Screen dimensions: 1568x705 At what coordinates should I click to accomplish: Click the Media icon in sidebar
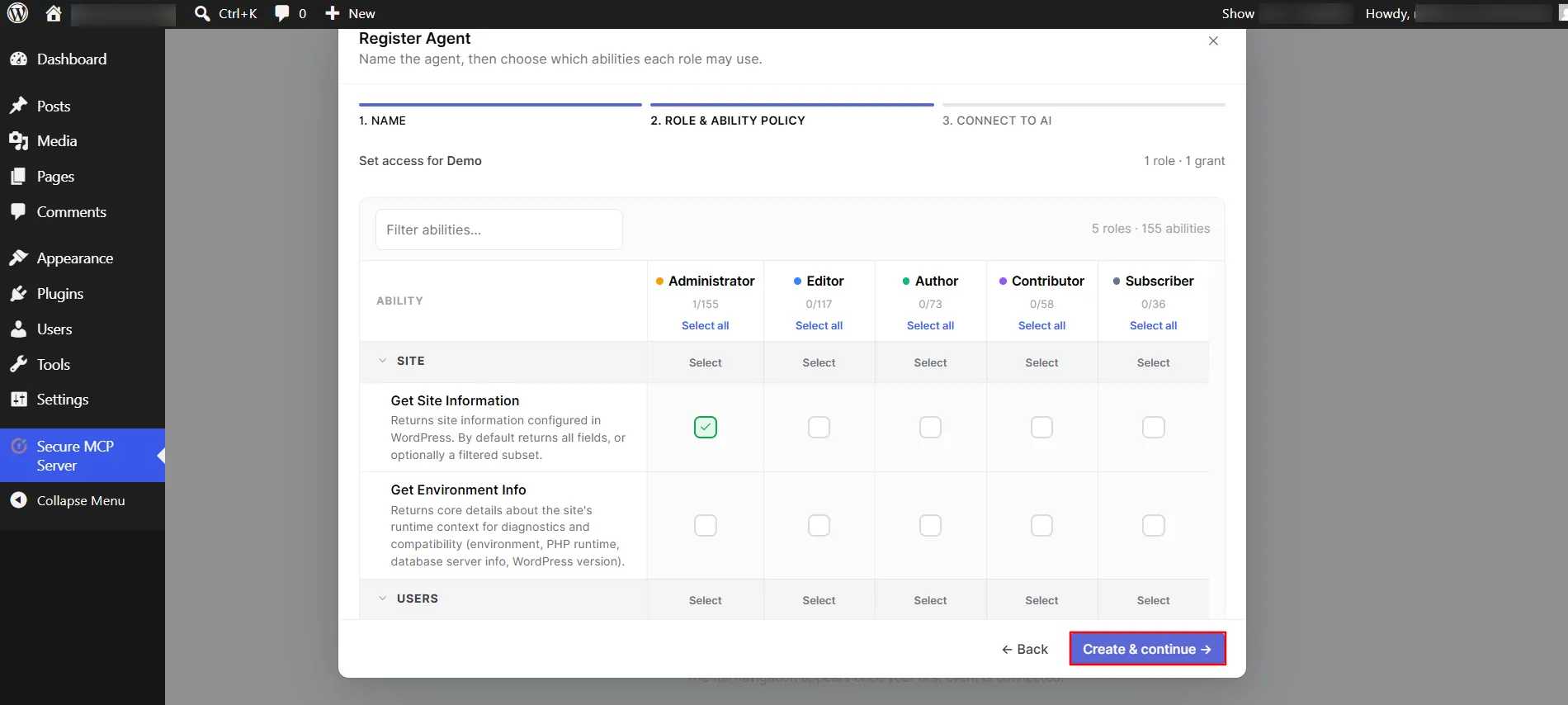[18, 141]
